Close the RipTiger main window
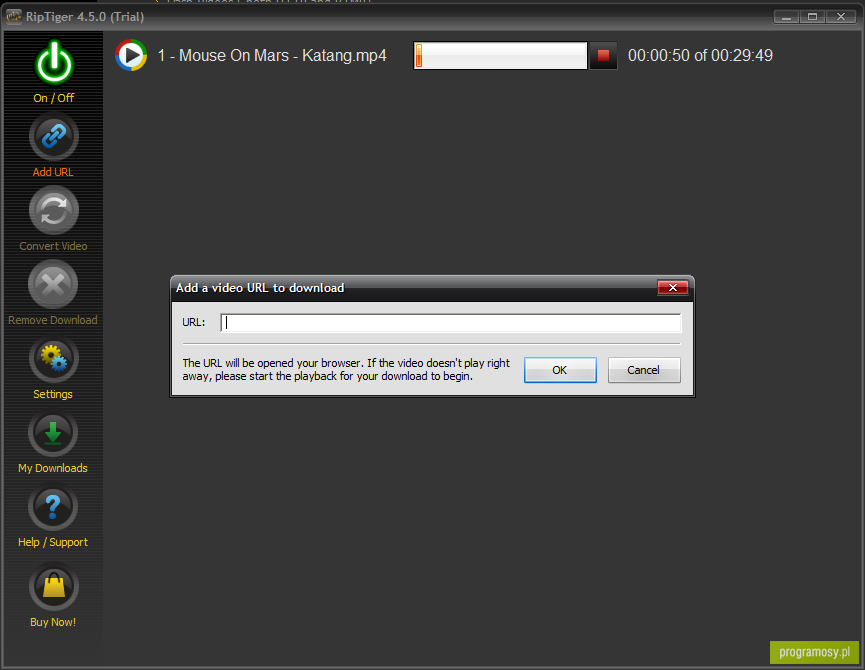The width and height of the screenshot is (865, 670). 841,17
